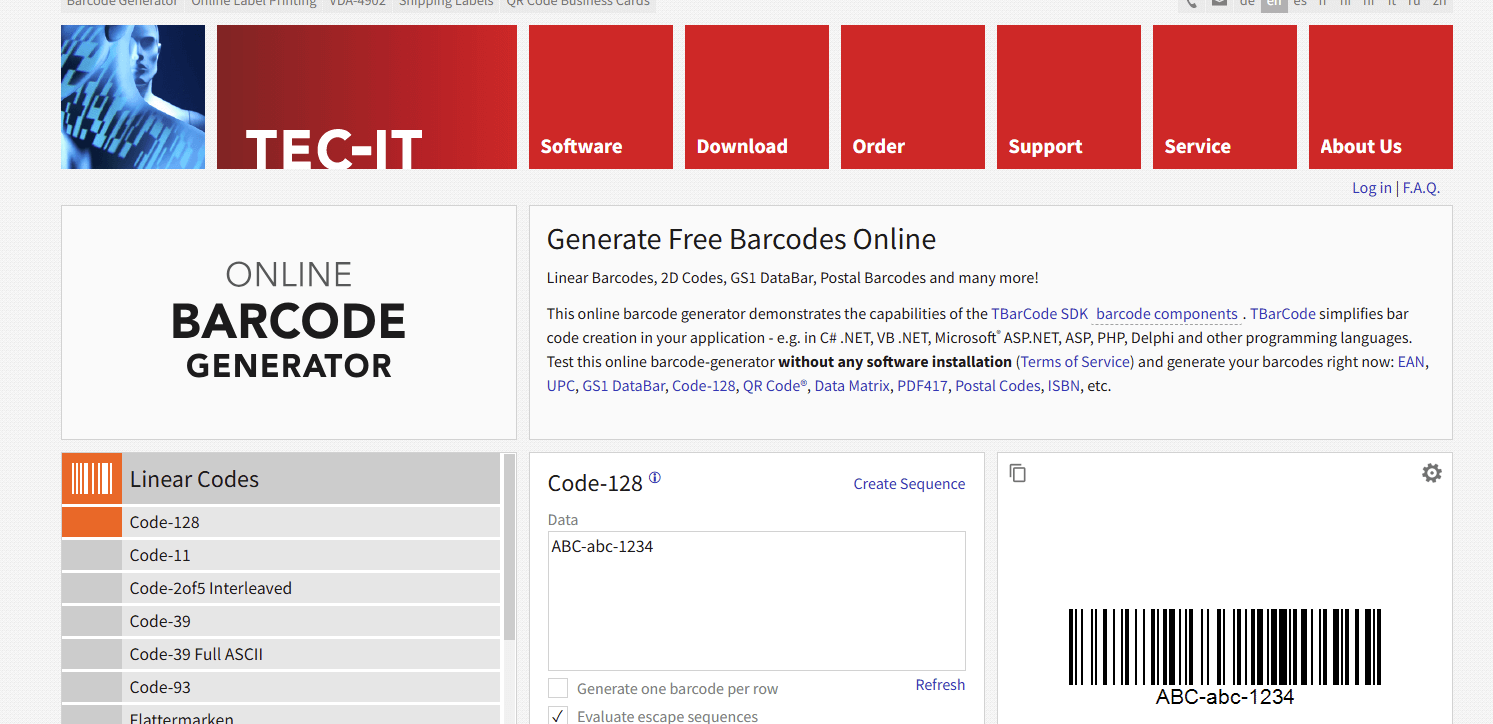Screen dimensions: 1493x724
Task: Click the TBarCode link before 'simplifies'
Action: click(1282, 314)
